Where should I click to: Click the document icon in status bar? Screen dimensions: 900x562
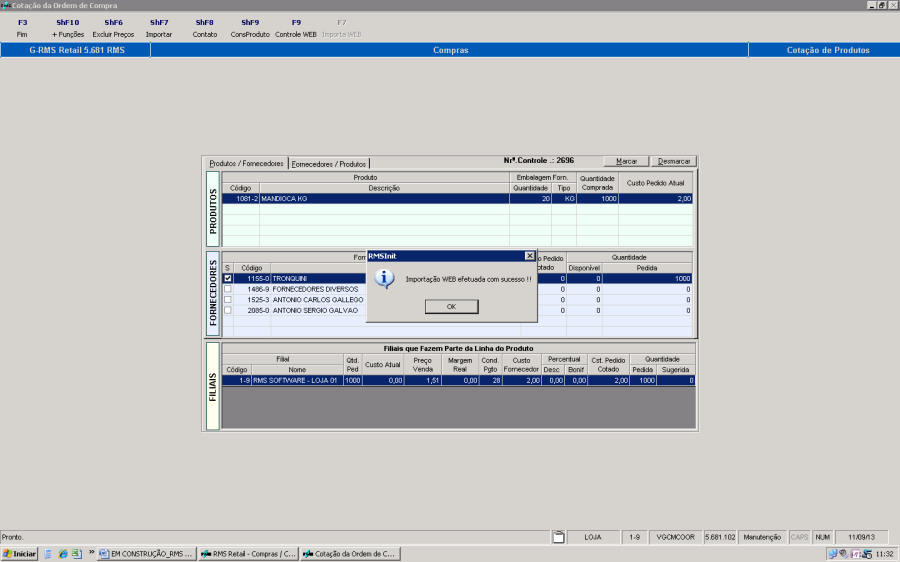click(x=559, y=537)
